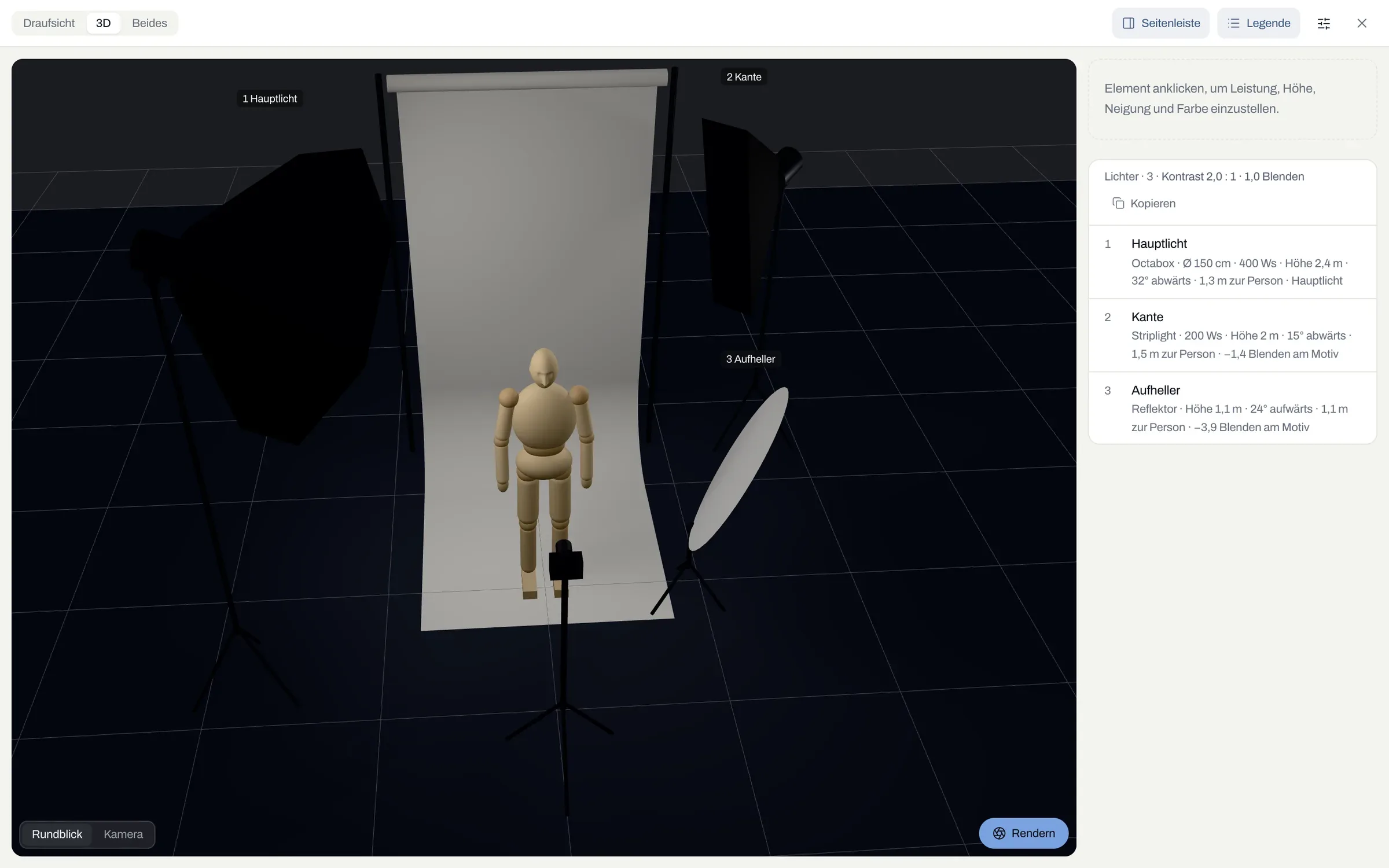Viewport: 1389px width, 868px height.
Task: Click the backdrop paper roll at the top
Action: pyautogui.click(x=527, y=80)
